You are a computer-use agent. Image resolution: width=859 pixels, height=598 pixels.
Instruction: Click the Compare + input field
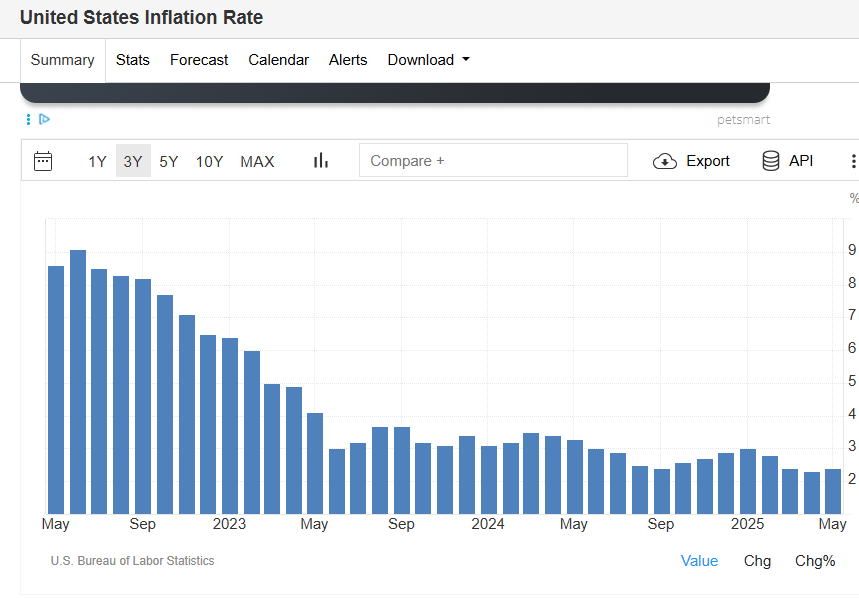pyautogui.click(x=493, y=161)
